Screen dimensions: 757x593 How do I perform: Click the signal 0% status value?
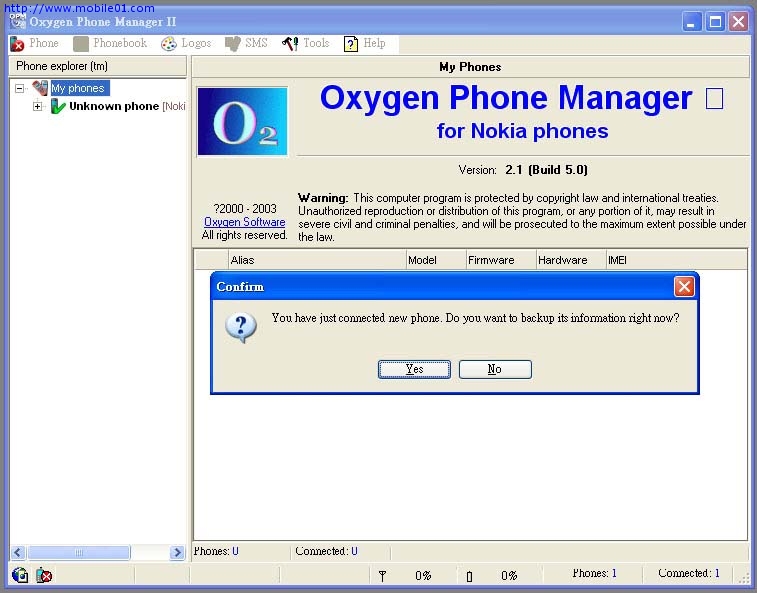click(x=423, y=576)
